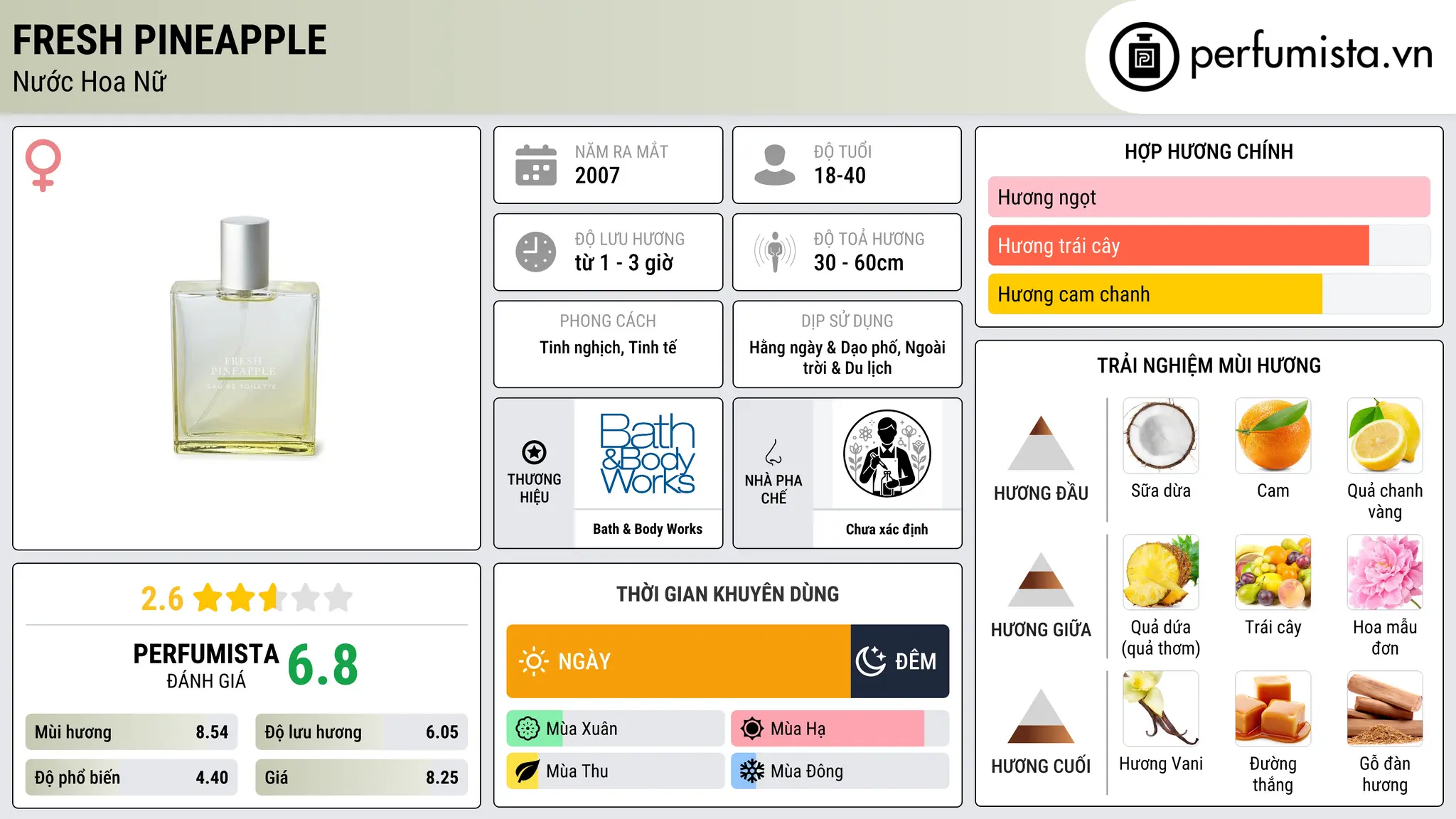The width and height of the screenshot is (1456, 819).
Task: Click the Nước Hoa Nữ subtitle
Action: tap(90, 82)
